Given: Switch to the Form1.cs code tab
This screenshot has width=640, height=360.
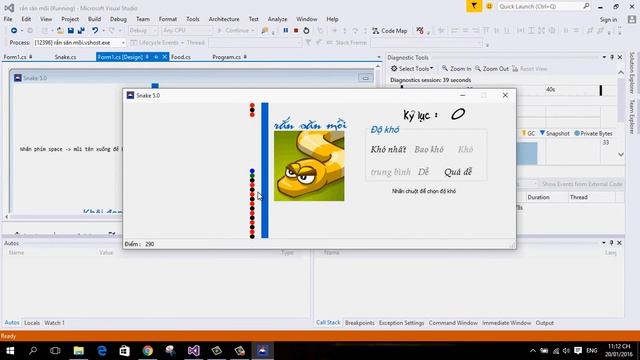Looking at the screenshot, I should click(15, 57).
